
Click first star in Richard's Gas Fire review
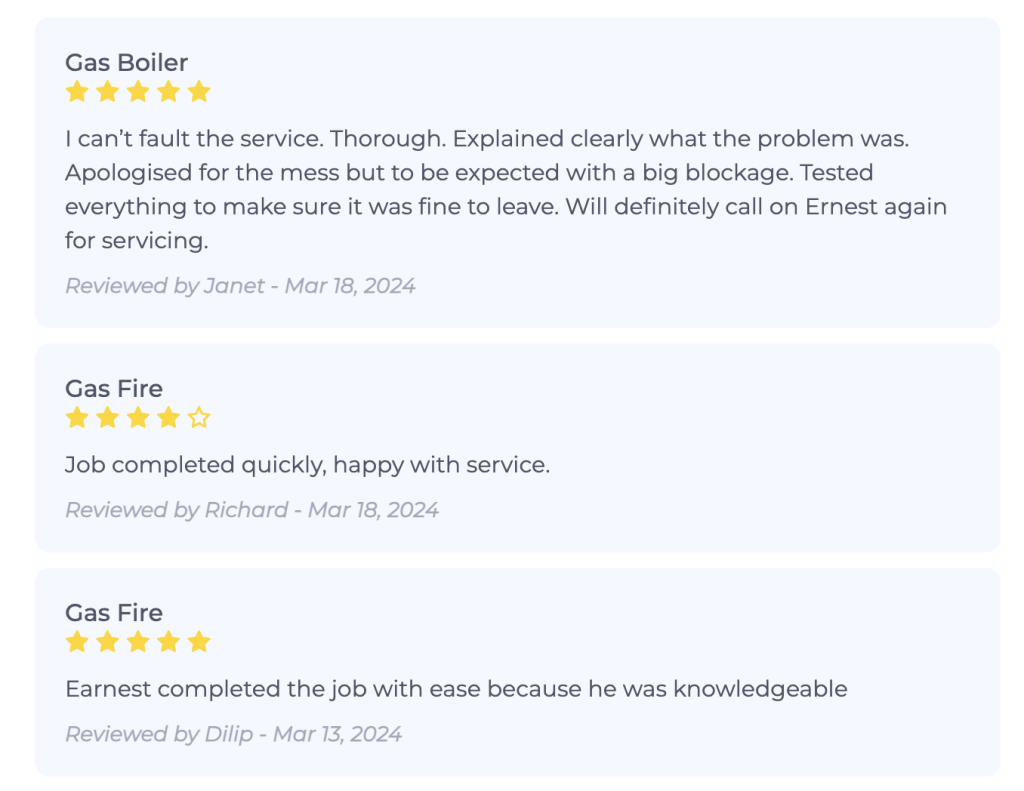[77, 418]
